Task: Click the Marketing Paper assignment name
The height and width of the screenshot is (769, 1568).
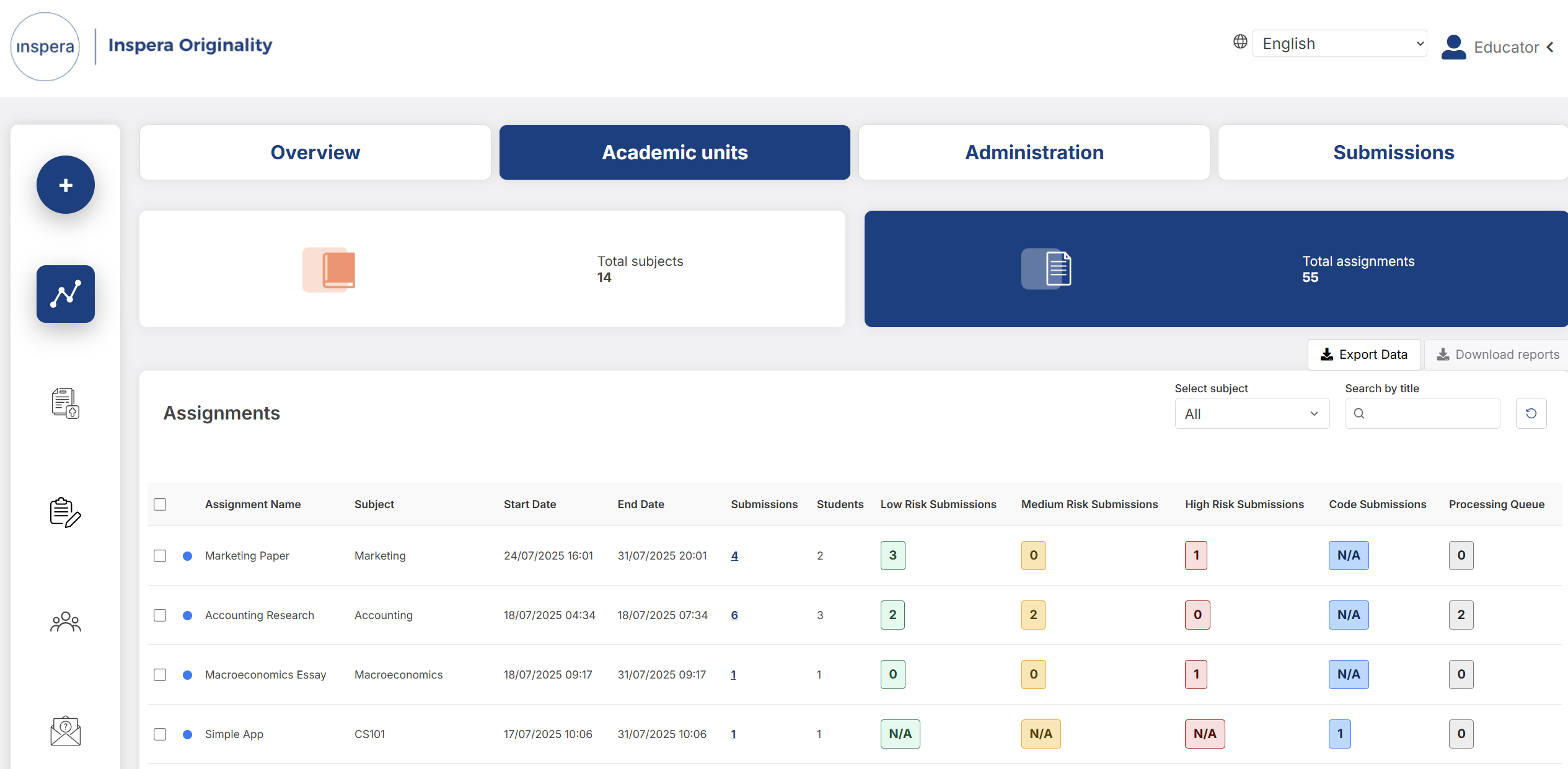Action: point(247,556)
